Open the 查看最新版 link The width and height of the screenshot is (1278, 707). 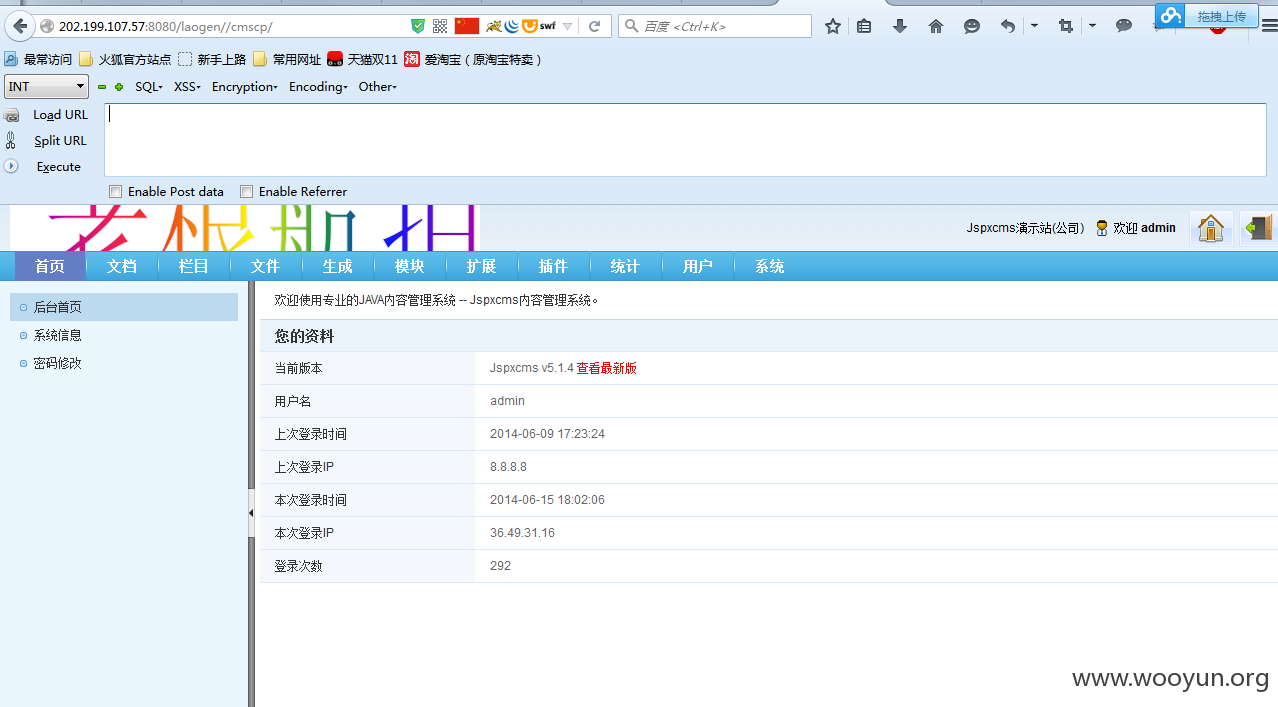[606, 368]
